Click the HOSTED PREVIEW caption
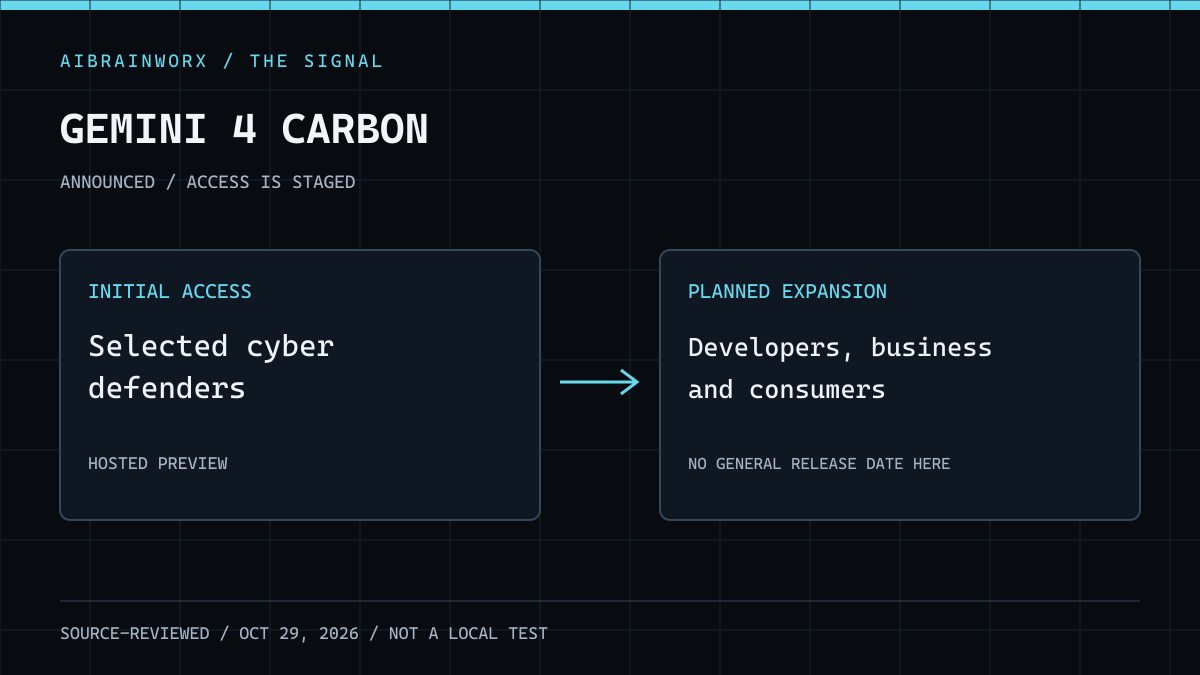1200x675 pixels. coord(157,464)
